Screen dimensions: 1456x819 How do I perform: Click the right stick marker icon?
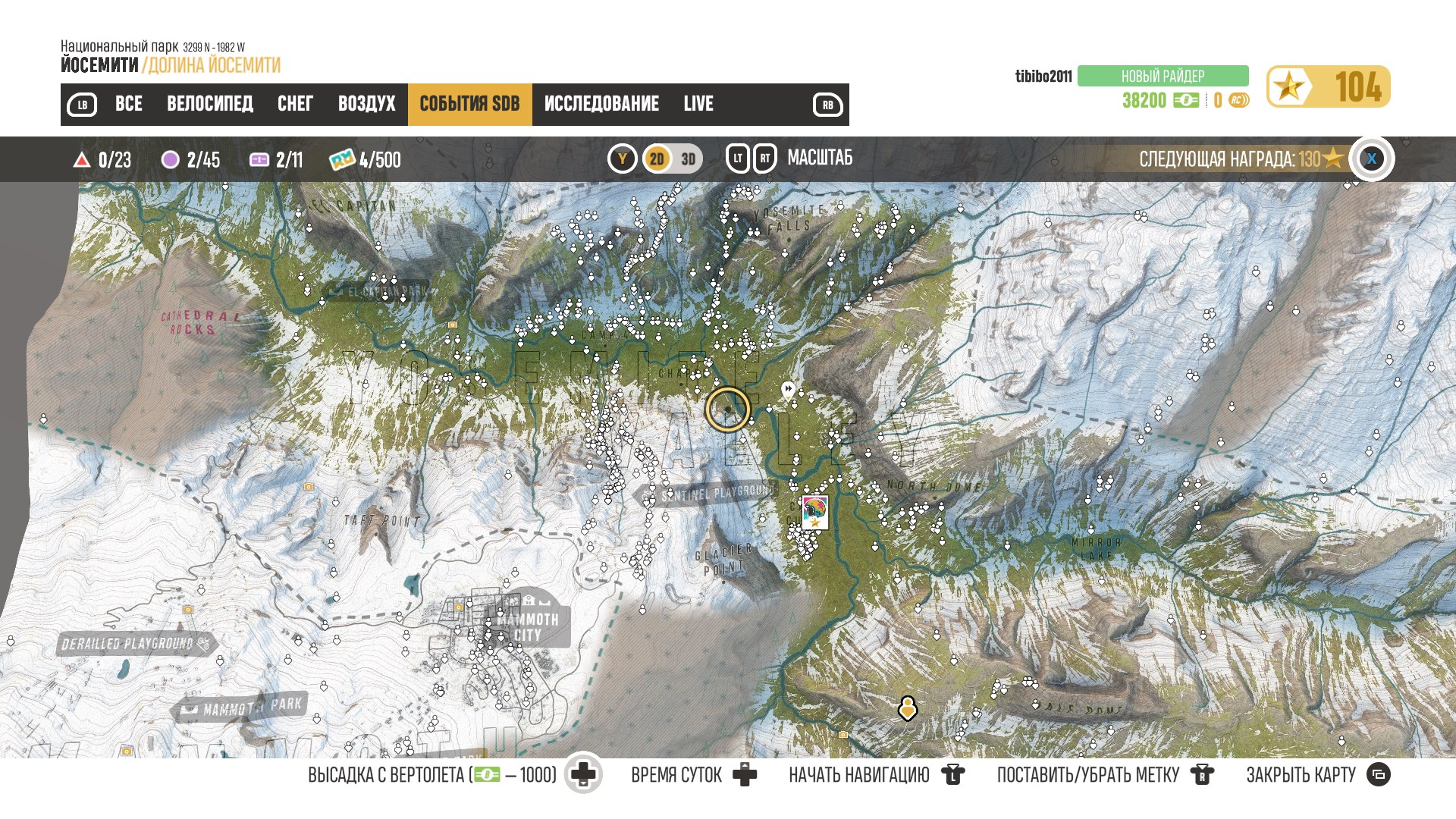[1203, 774]
